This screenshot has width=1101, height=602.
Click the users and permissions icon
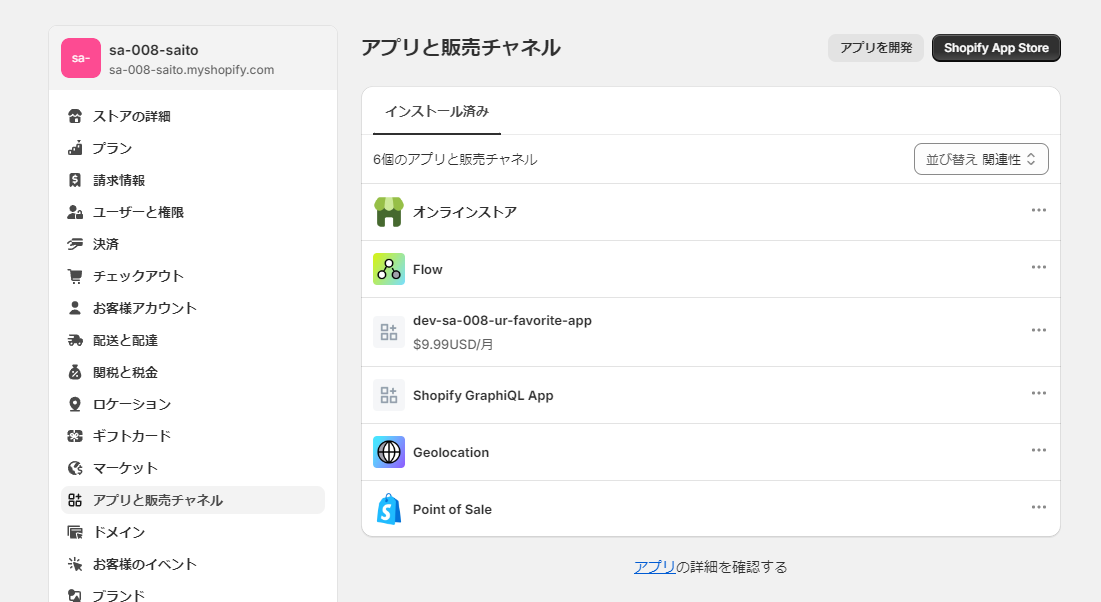pos(75,212)
